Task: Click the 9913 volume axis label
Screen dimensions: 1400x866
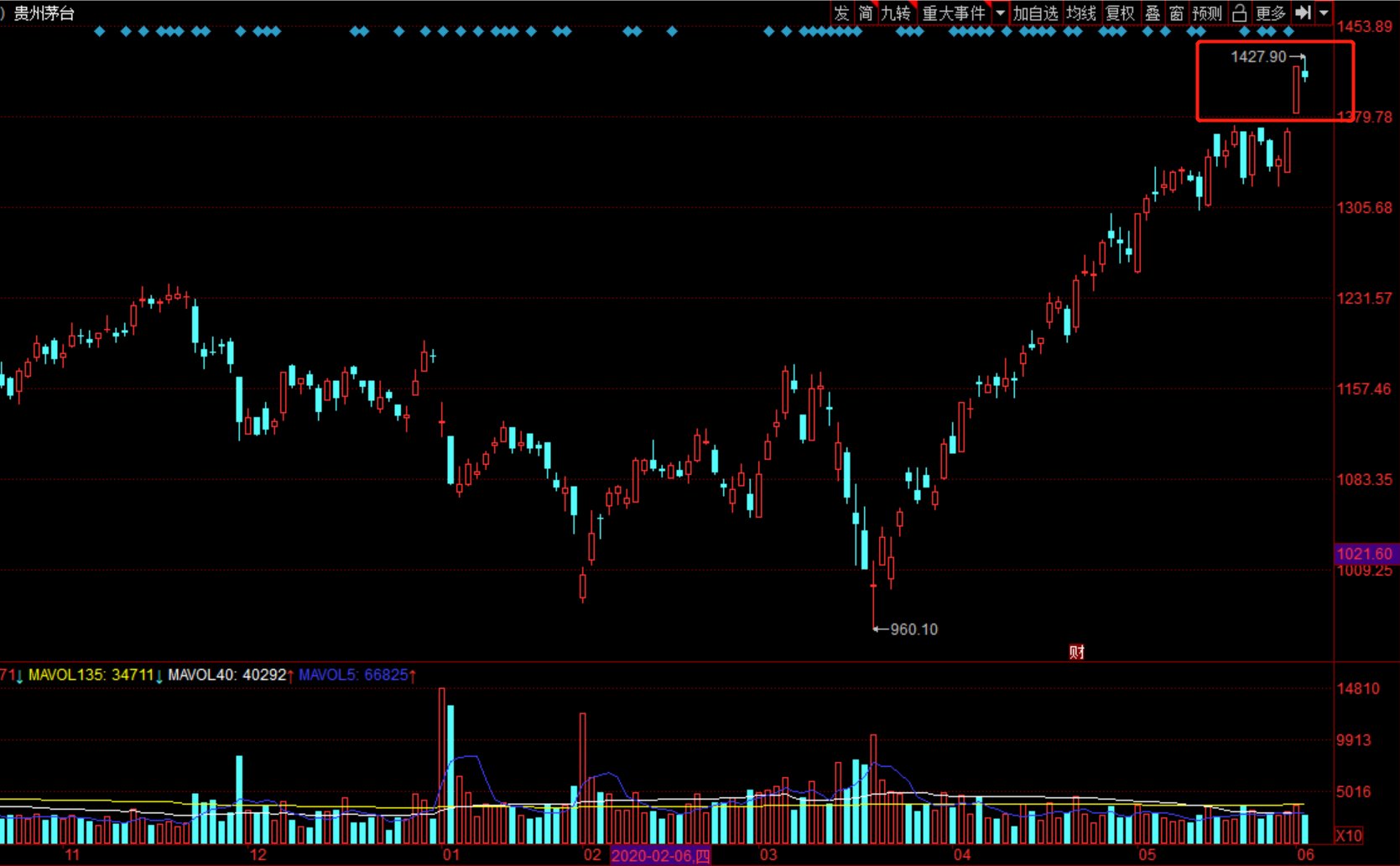Action: [1354, 740]
